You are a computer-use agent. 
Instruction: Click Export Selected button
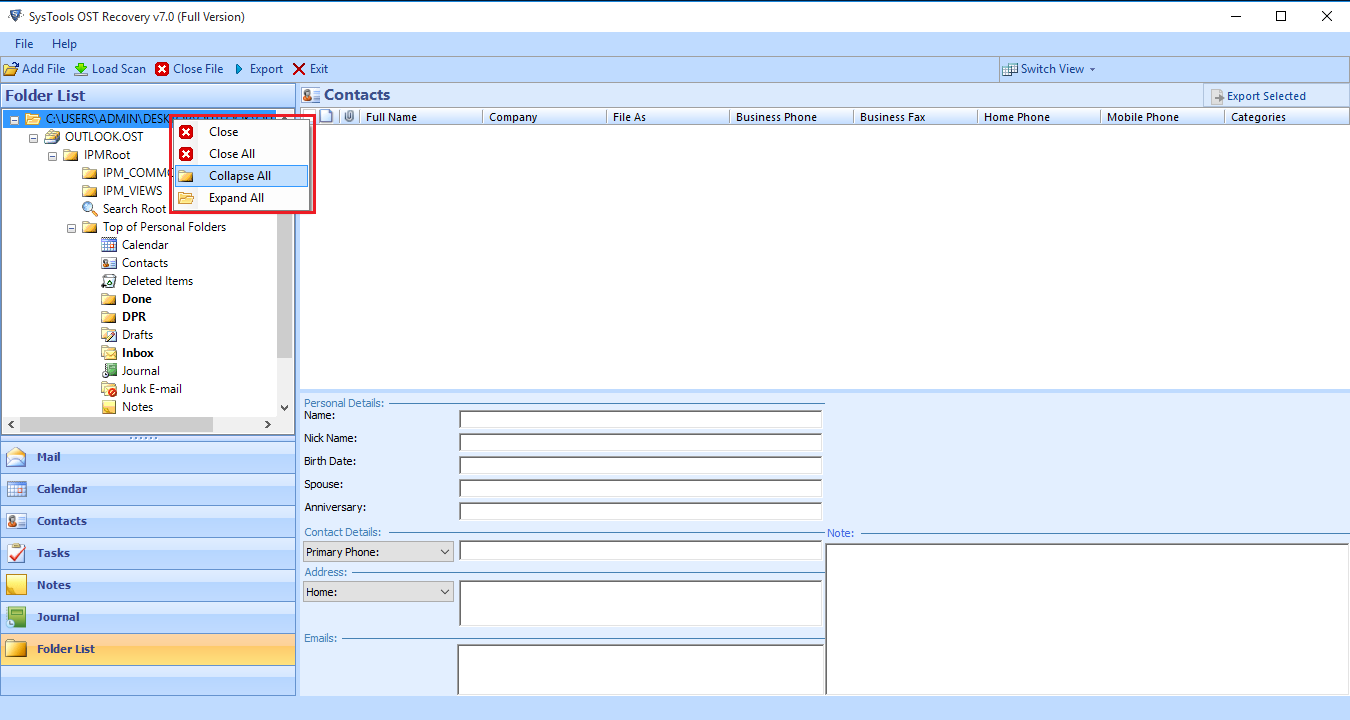(1259, 96)
